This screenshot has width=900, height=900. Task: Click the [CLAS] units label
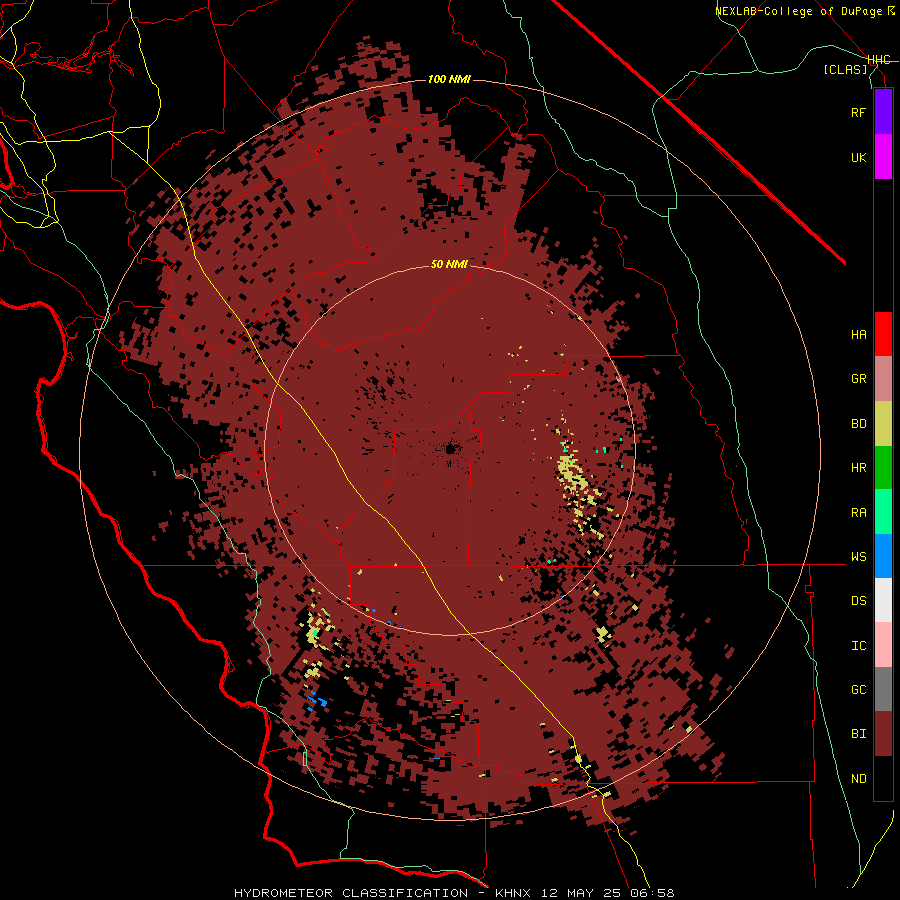click(845, 70)
